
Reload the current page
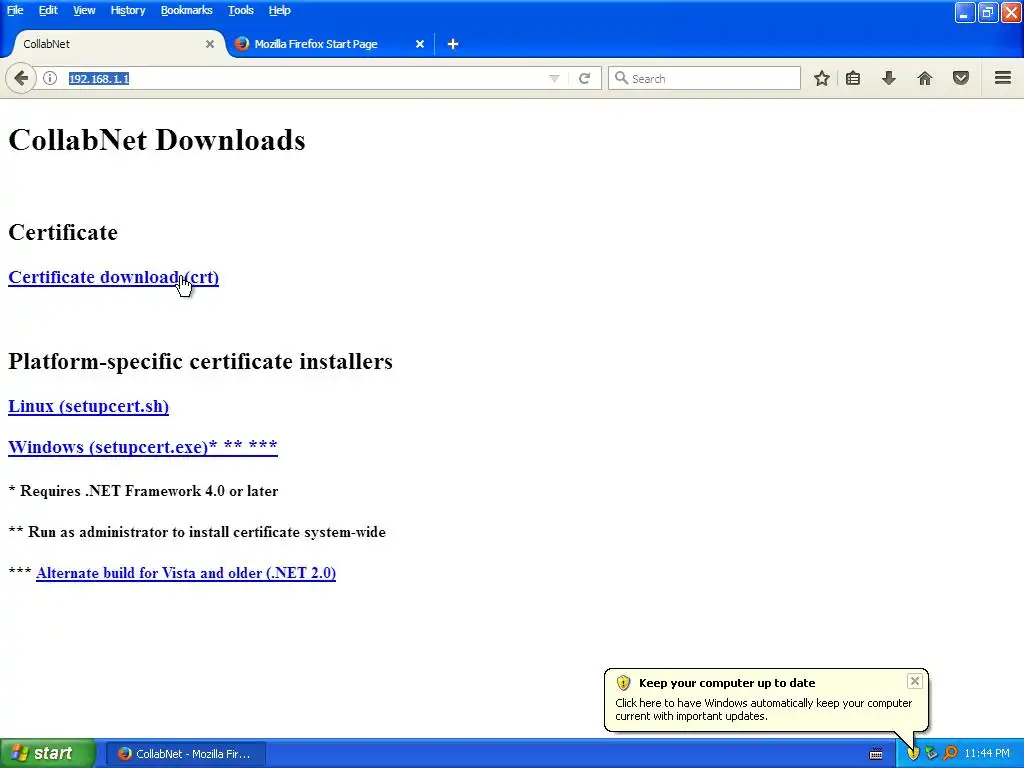(x=584, y=78)
